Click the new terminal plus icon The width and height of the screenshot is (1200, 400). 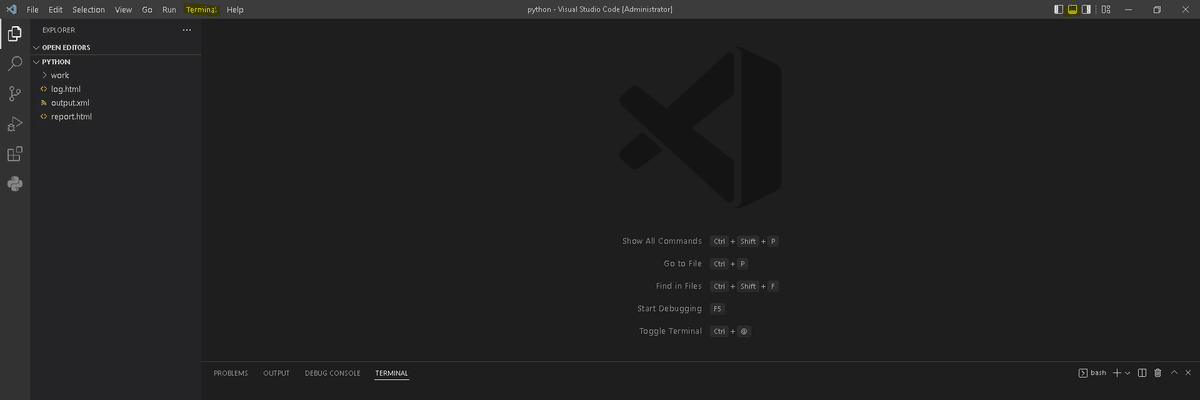point(1117,373)
